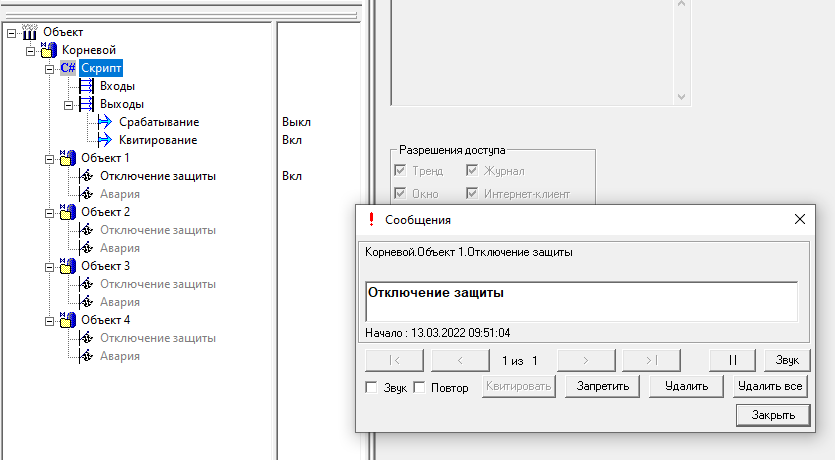This screenshot has height=460, width=835.
Task: Click Объект 4 Отключение защиты signal icon
Action: (86, 338)
